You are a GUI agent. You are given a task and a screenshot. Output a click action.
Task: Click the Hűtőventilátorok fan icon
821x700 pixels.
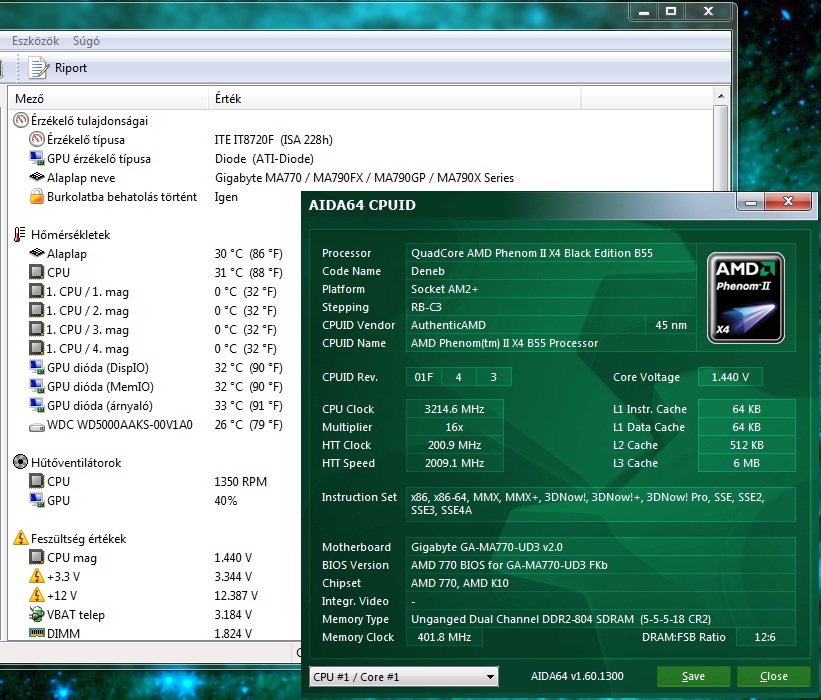20,462
